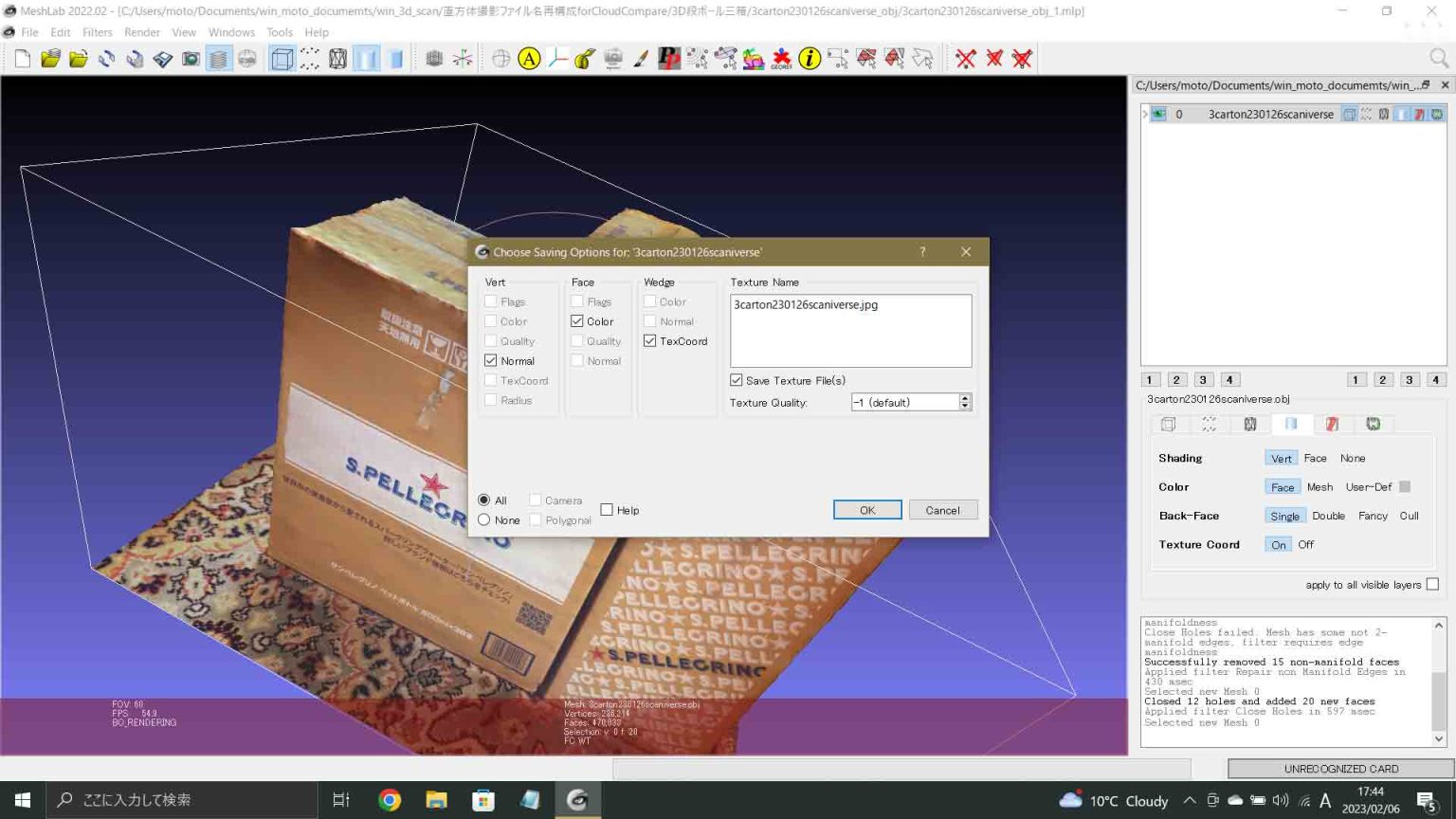The image size is (1456, 819).
Task: Enable the Vert Color checkbox in saving options
Action: 493,321
